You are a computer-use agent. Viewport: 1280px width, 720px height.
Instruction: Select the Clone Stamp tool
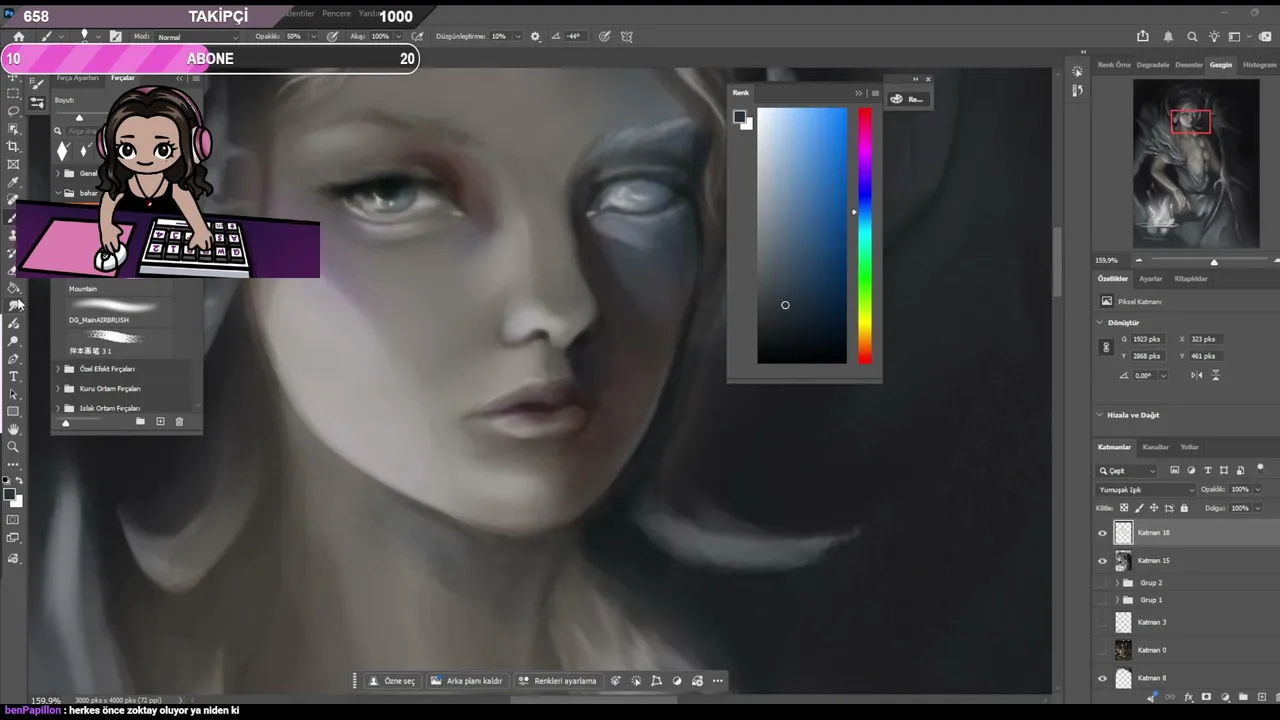(x=14, y=236)
